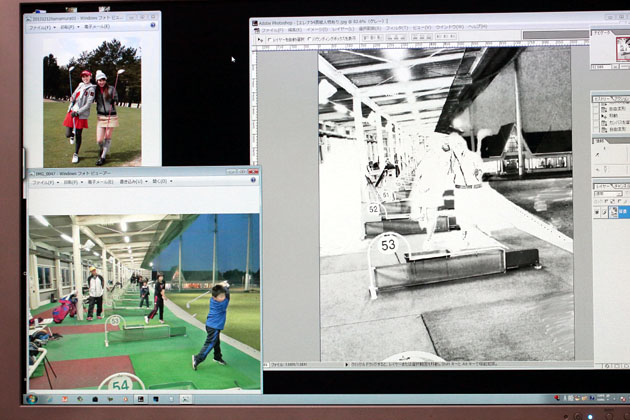Click the child golfer photo in IMG_0047 viewer
Image resolution: width=630 pixels, height=420 pixels.
(144, 301)
